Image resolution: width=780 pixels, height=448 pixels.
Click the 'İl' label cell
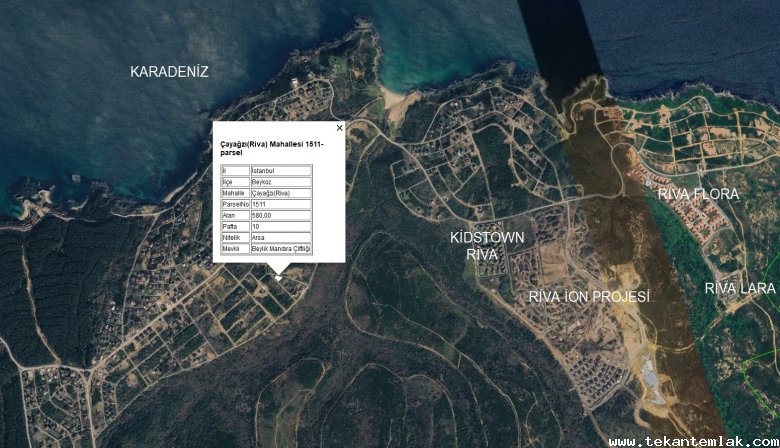coord(235,171)
